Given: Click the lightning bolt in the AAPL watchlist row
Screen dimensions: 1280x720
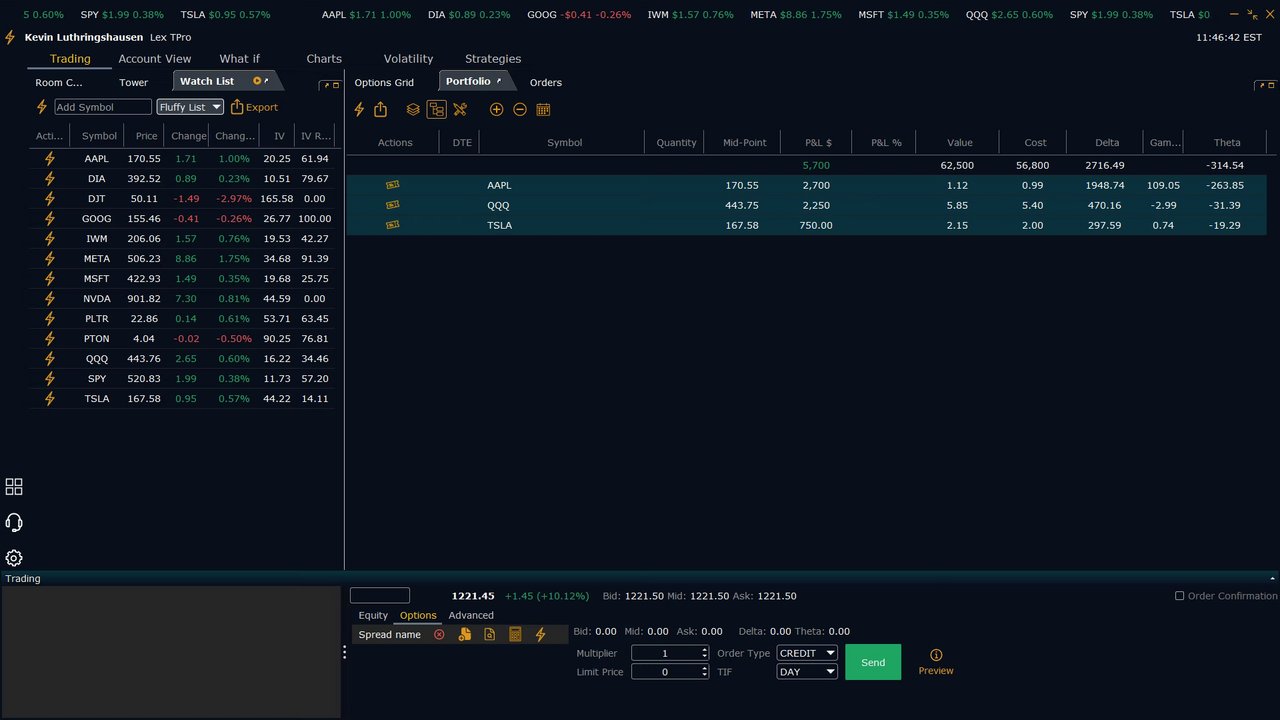Looking at the screenshot, I should [x=50, y=158].
